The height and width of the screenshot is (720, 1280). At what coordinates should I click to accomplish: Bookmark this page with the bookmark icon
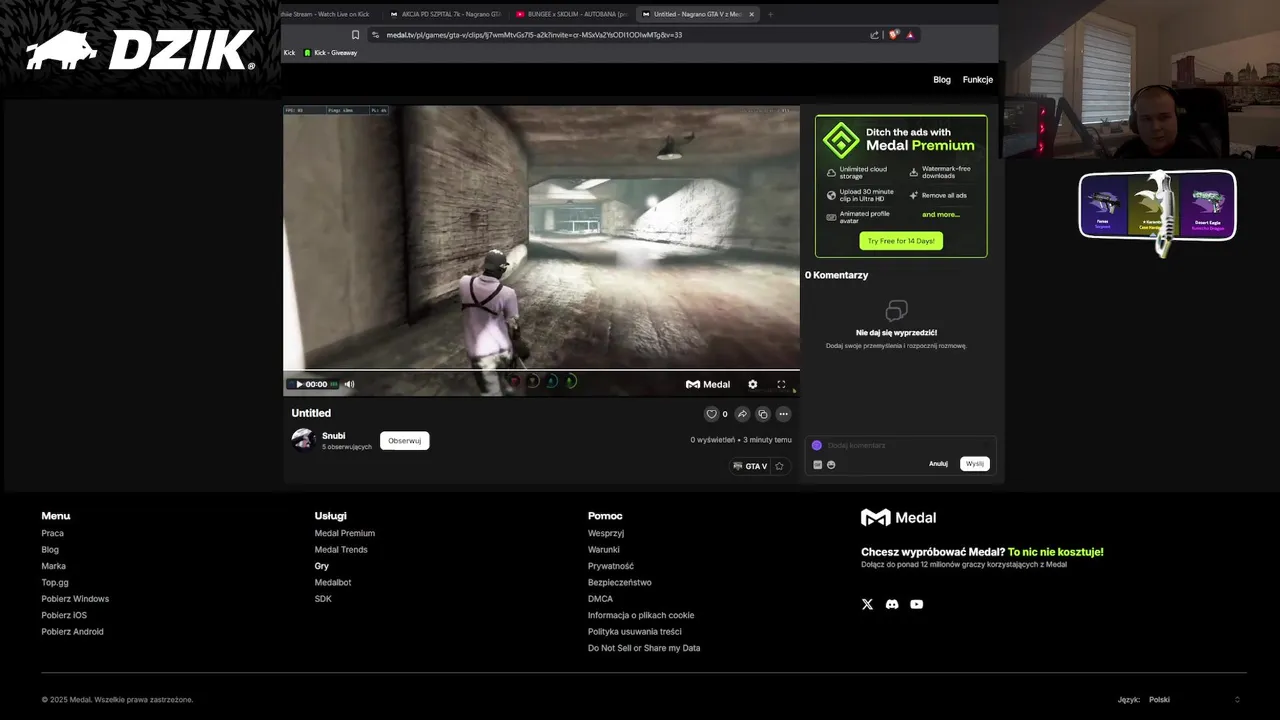point(355,35)
